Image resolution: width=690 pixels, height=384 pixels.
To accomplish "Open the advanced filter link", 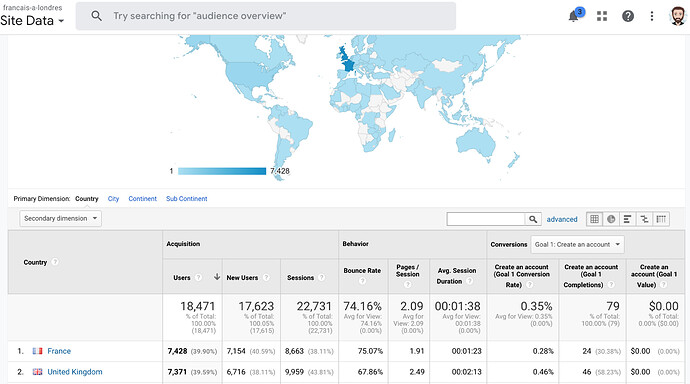I will tap(562, 219).
